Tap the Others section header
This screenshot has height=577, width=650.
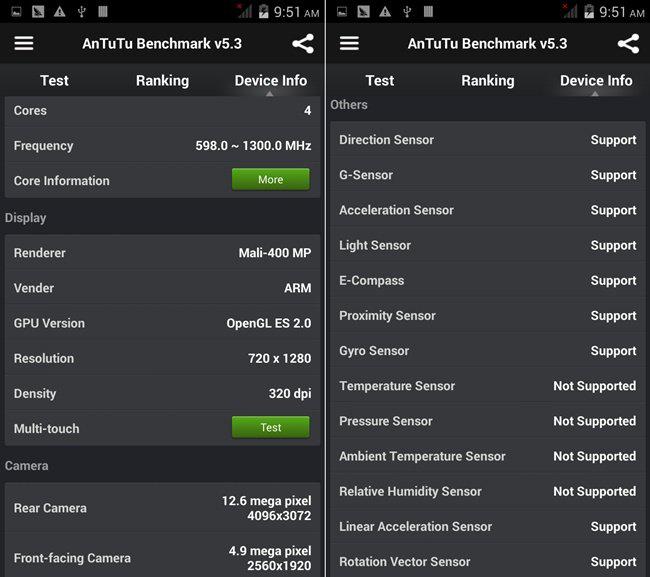point(349,104)
